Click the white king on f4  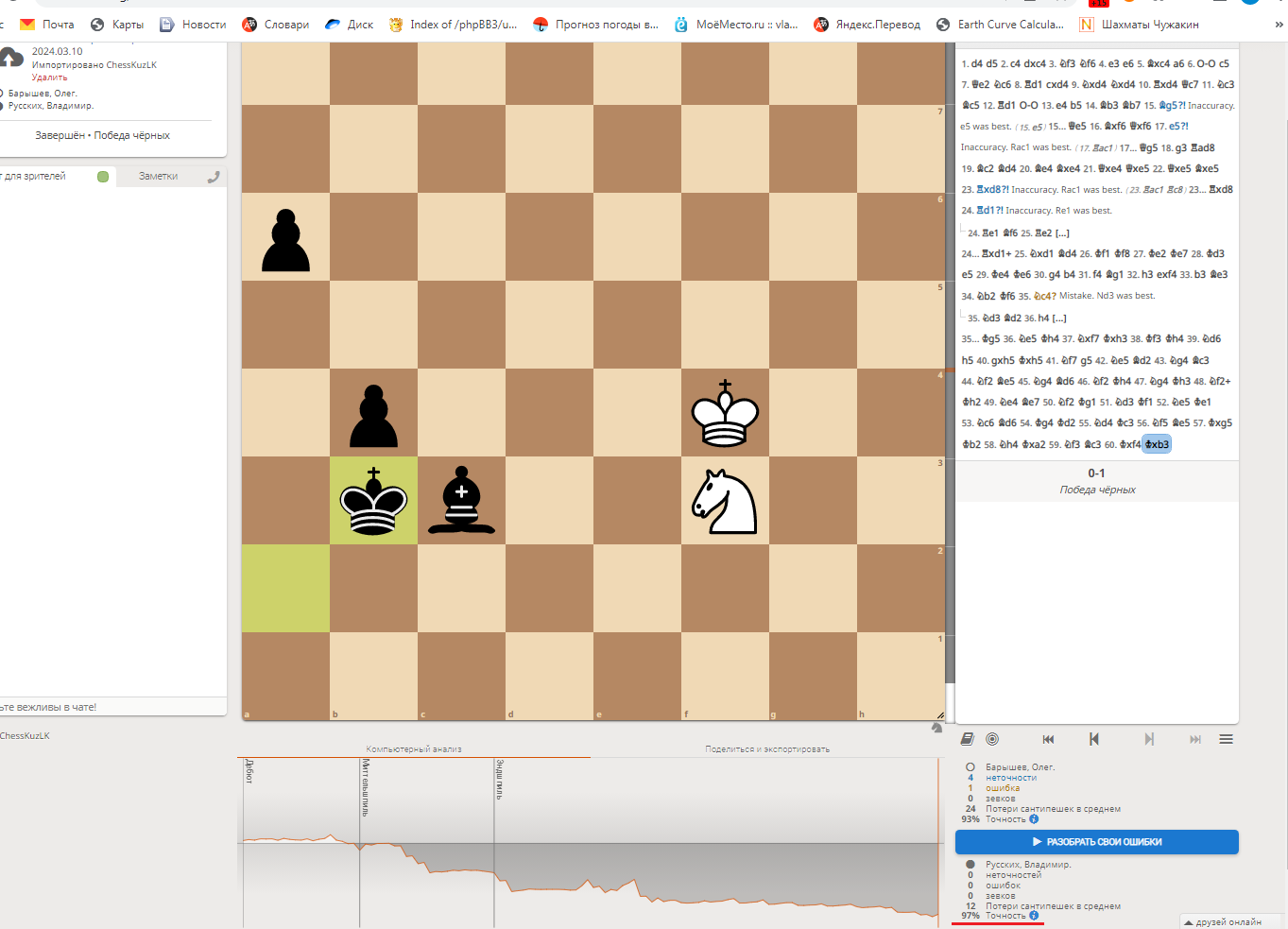[725, 413]
